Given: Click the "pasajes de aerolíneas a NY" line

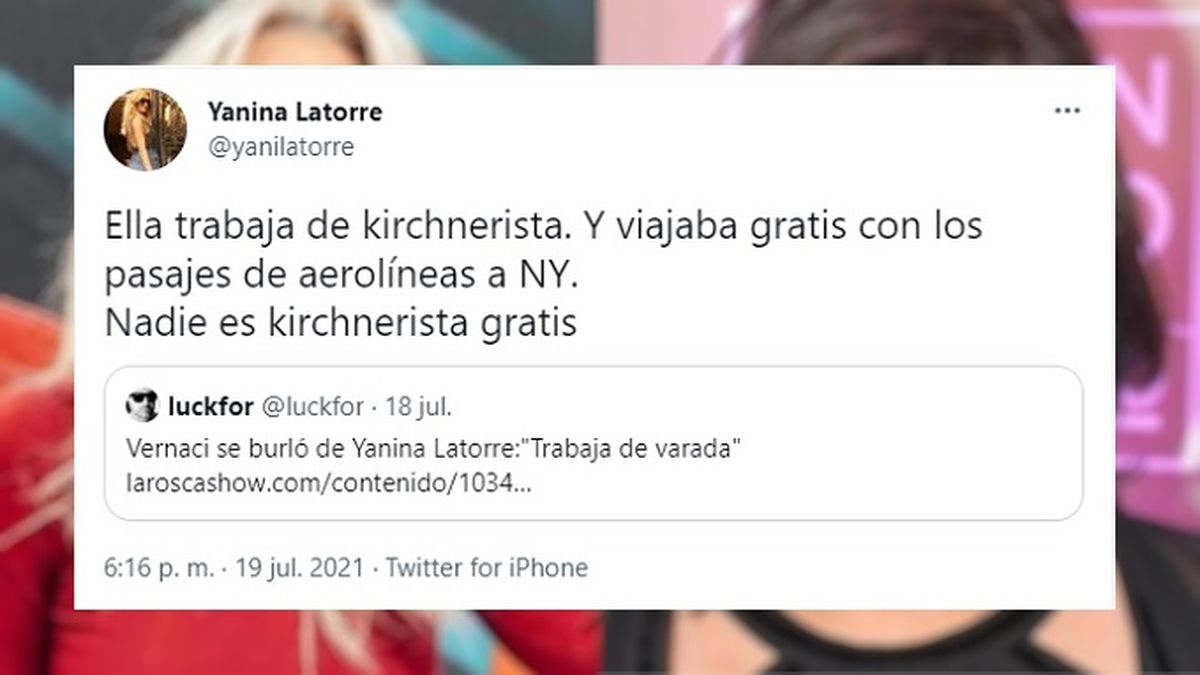Looking at the screenshot, I should (341, 277).
